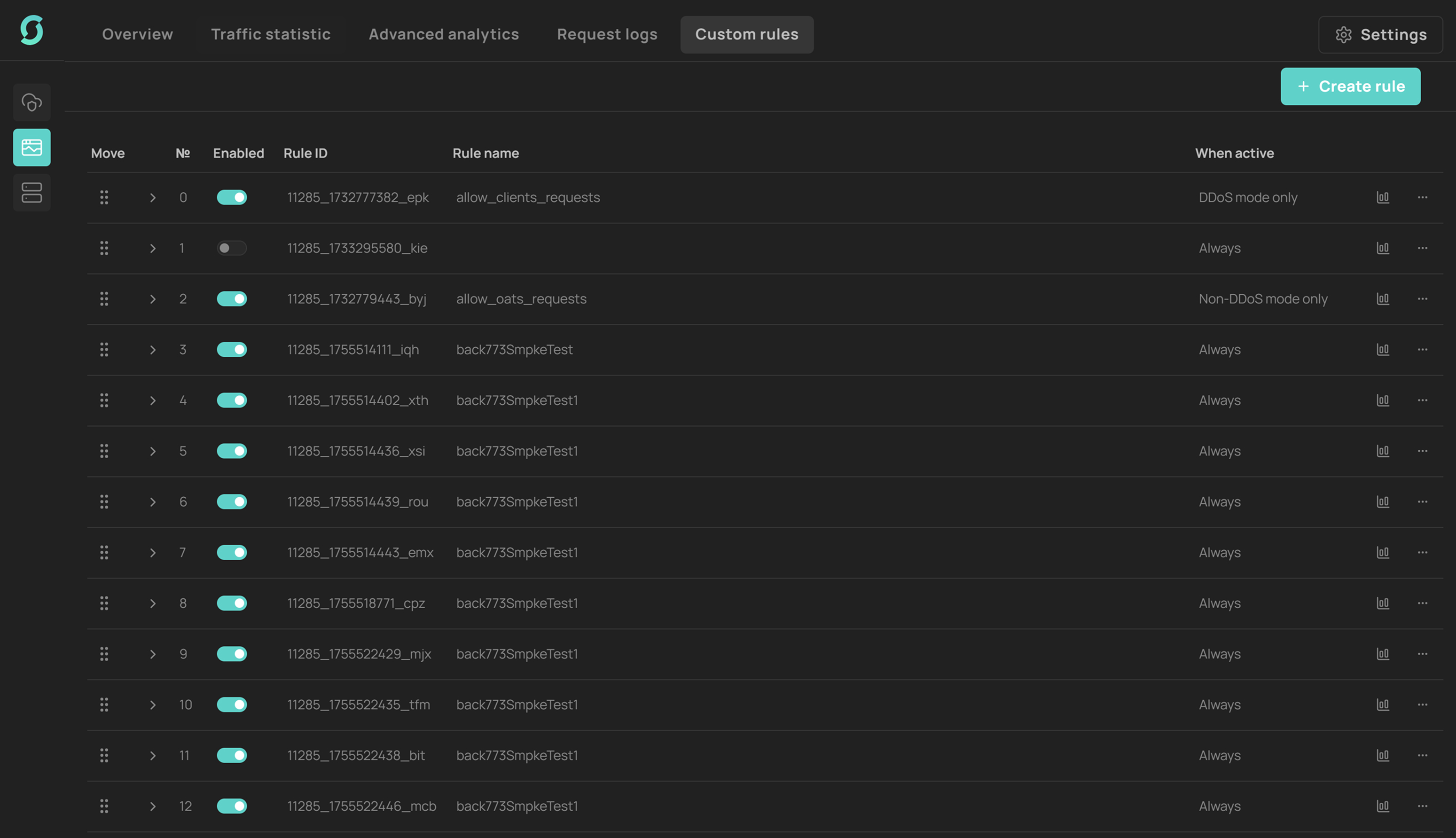Click the app logo in top-left corner
Screen dimensions: 1456x838
coord(31,30)
